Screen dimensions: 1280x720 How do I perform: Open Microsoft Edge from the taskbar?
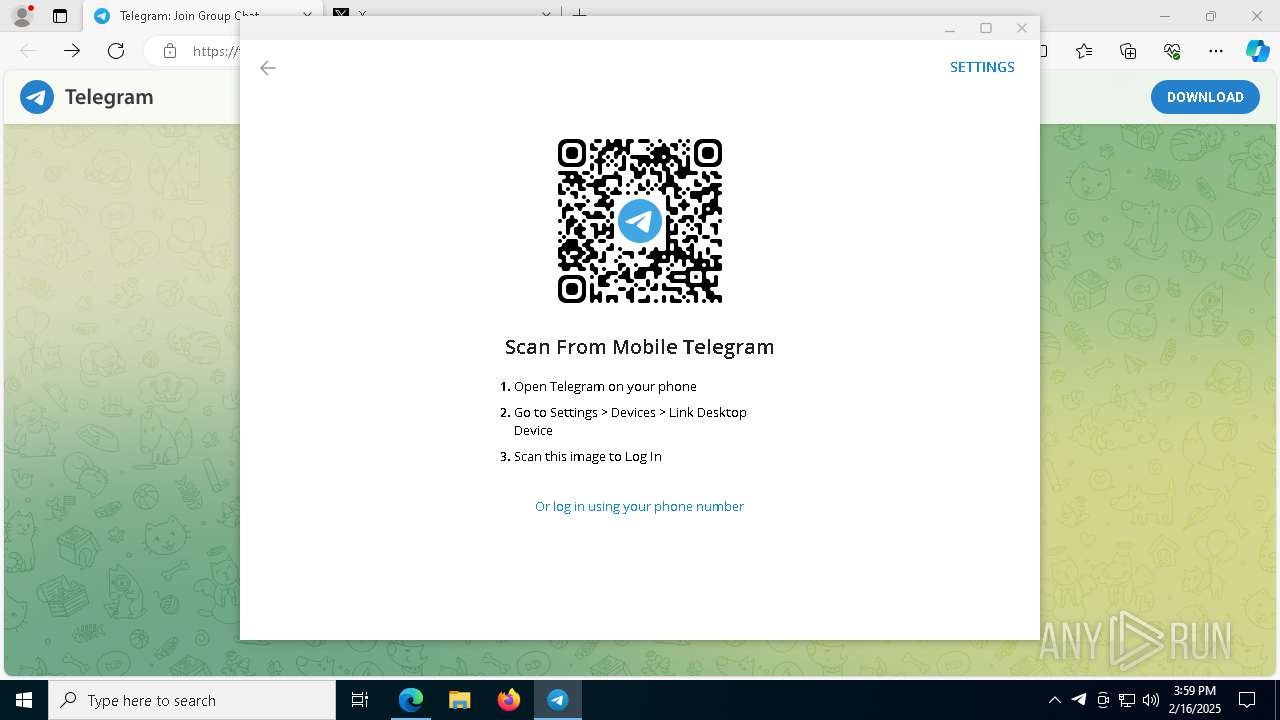coord(411,700)
